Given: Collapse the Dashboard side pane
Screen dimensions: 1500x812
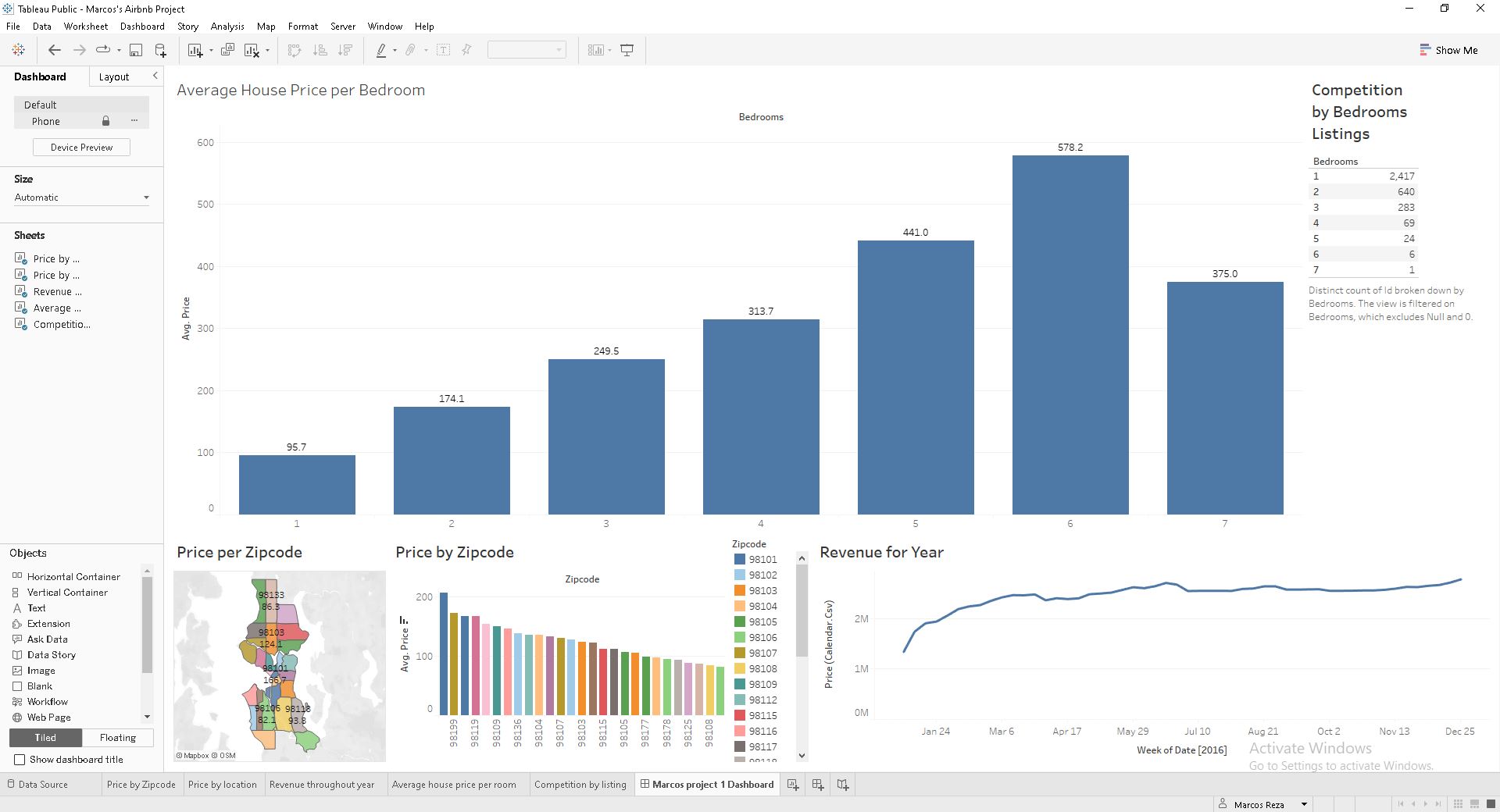Looking at the screenshot, I should [155, 76].
